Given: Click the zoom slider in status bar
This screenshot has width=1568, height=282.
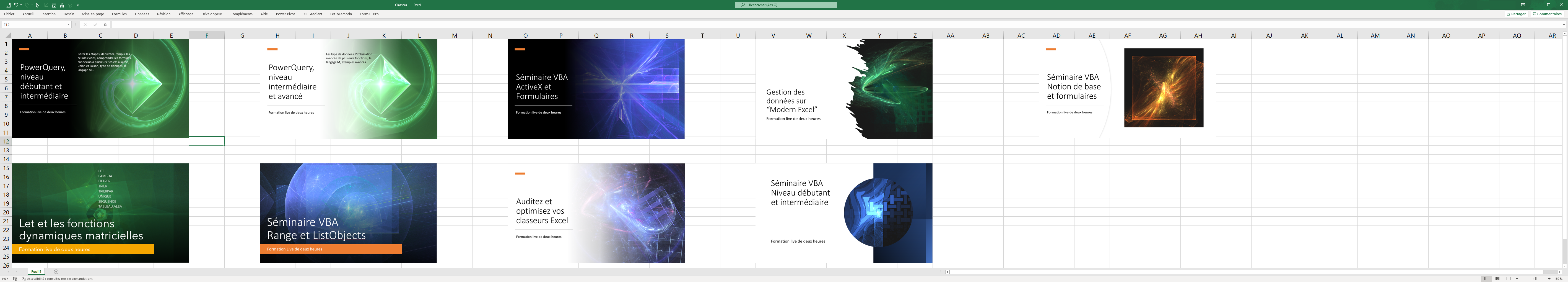Looking at the screenshot, I should 1535,279.
